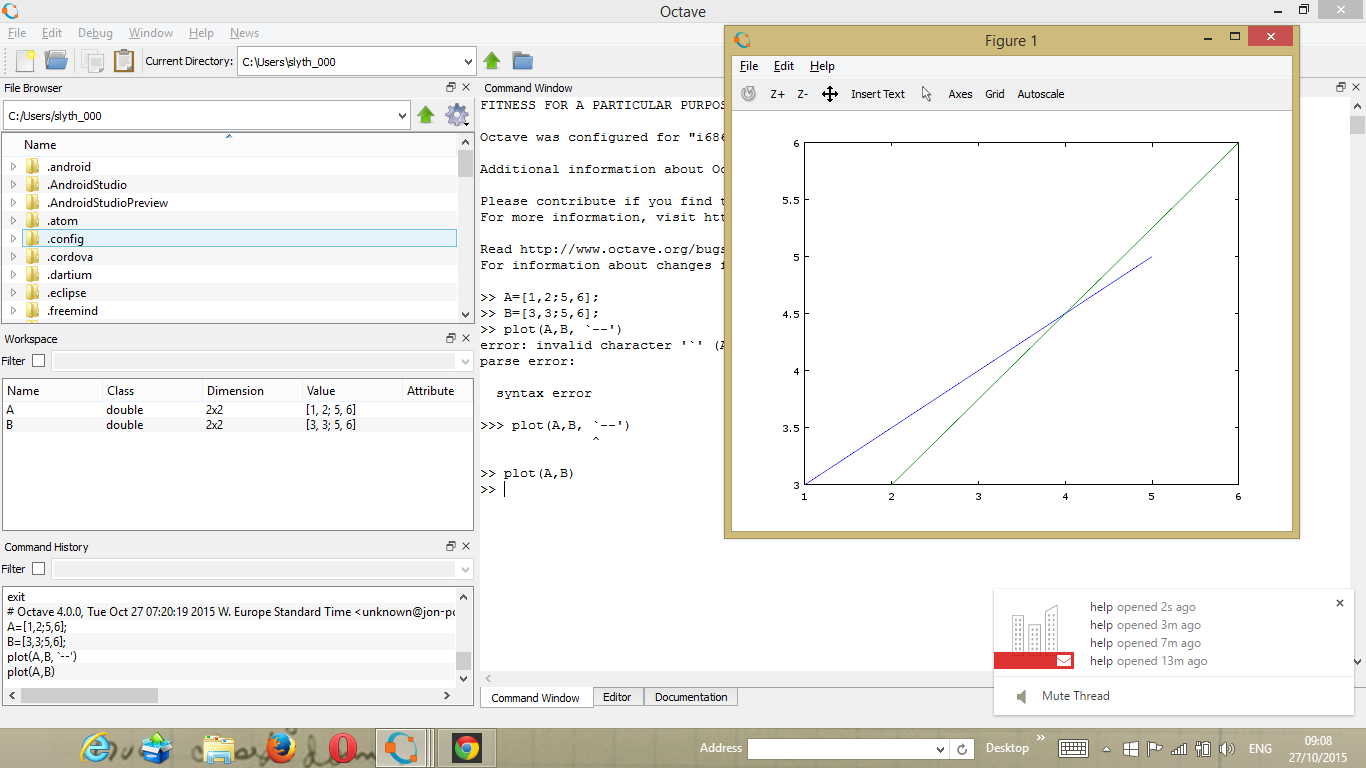Screen dimensions: 1366x768
Task: Open the taskbar Address dropdown arrow
Action: tap(940, 749)
